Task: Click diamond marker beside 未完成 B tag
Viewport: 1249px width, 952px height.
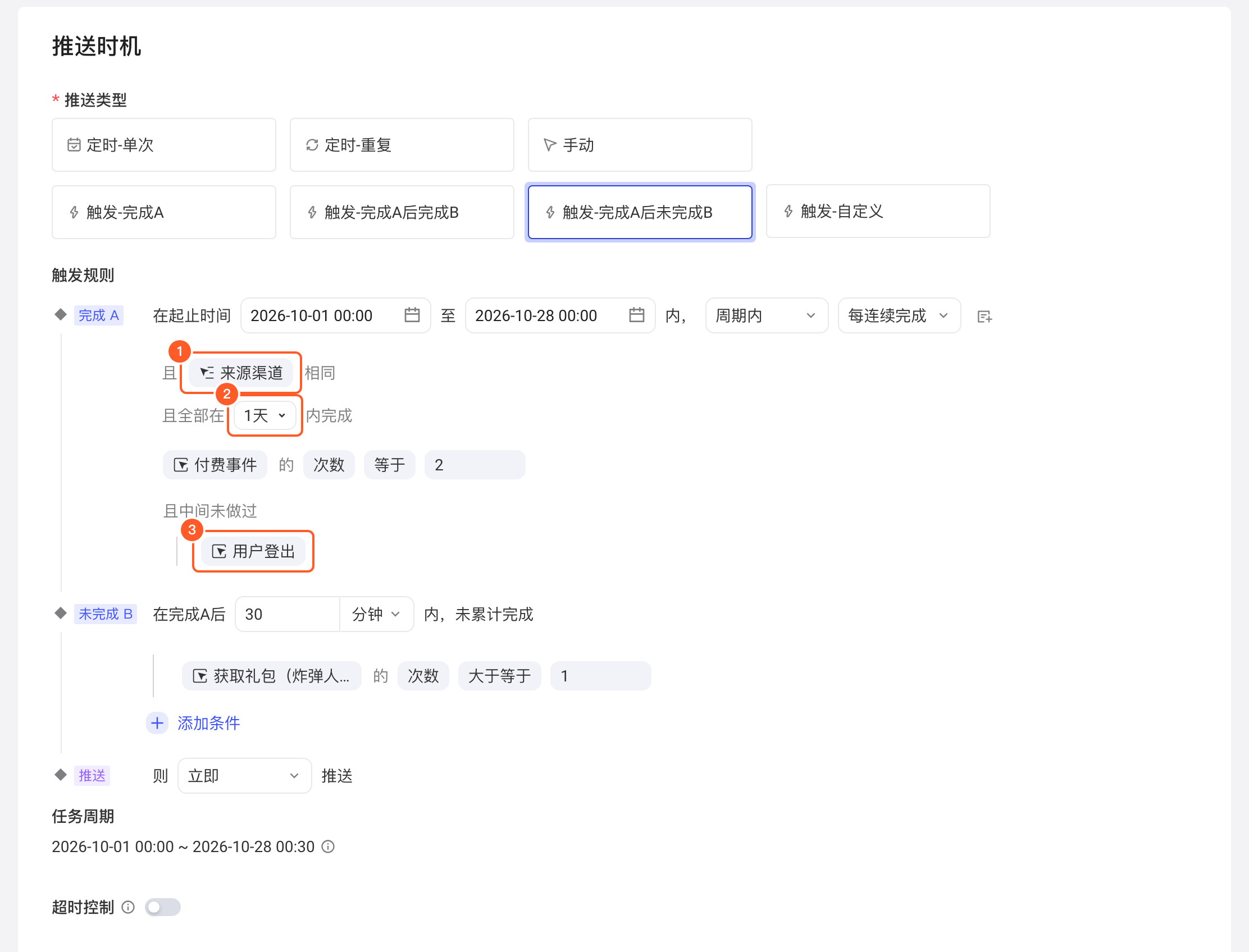Action: (x=61, y=613)
